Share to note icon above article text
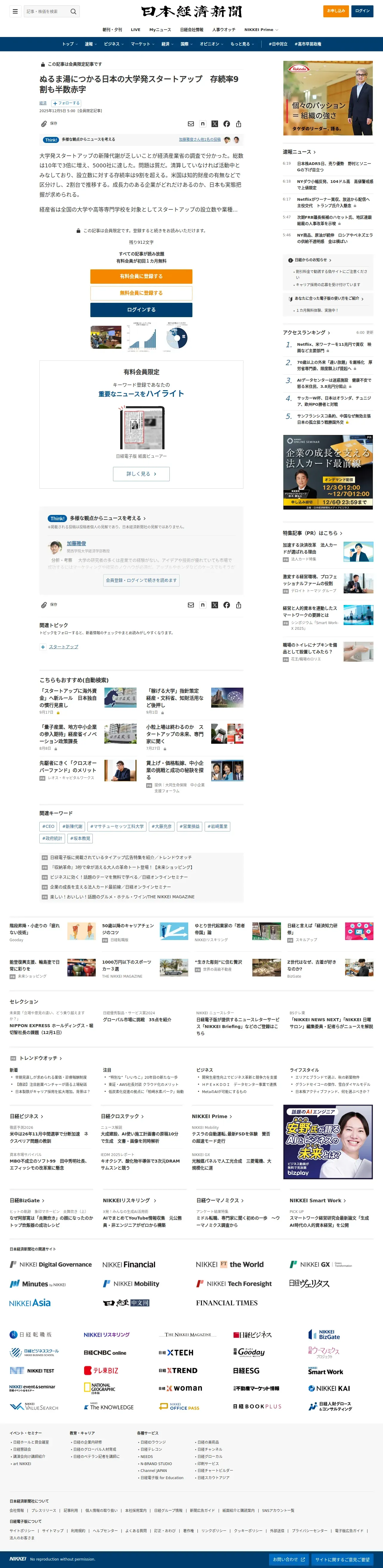 click(x=203, y=124)
